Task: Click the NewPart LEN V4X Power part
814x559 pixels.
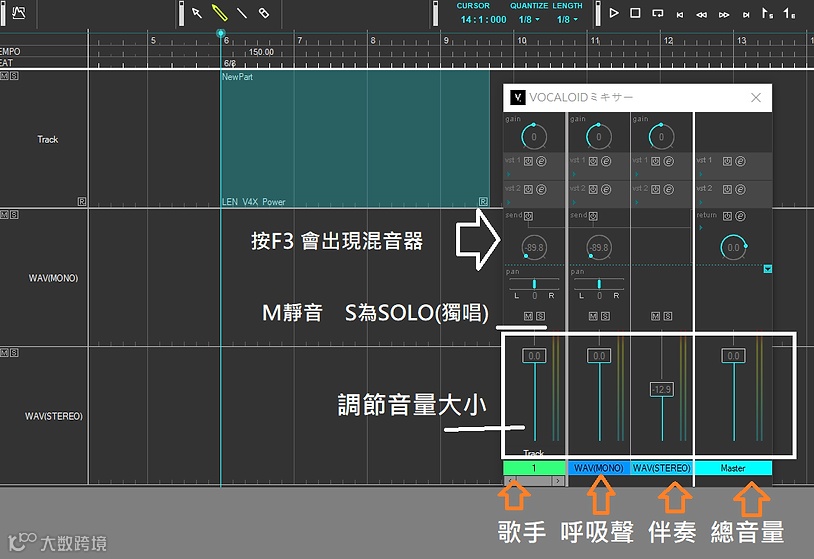Action: (x=355, y=139)
